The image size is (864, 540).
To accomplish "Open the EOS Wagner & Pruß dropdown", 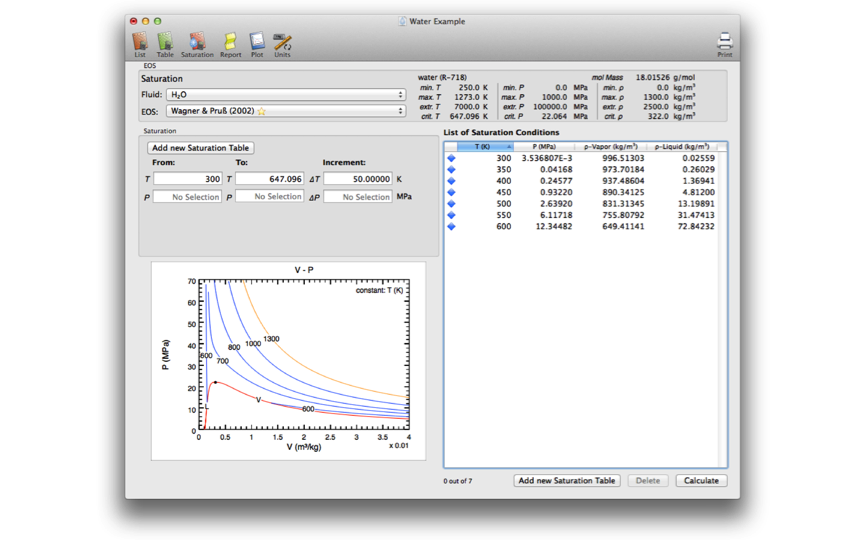I will (286, 111).
